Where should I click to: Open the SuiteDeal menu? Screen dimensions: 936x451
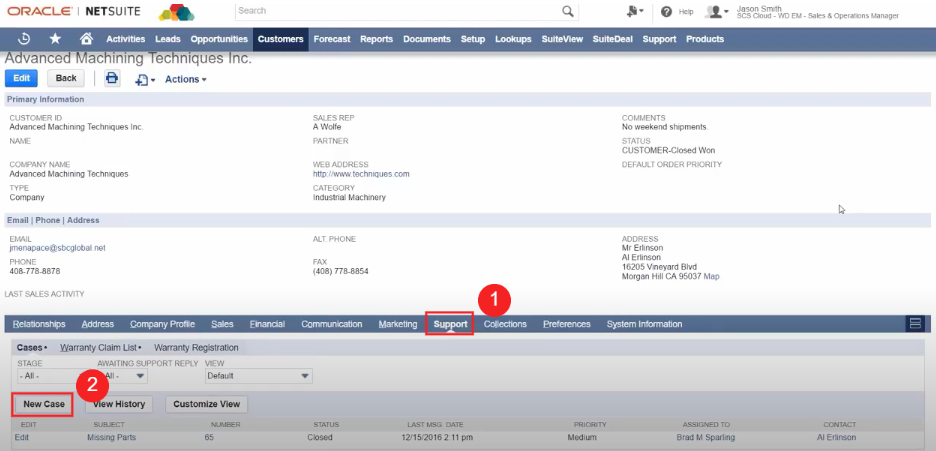click(612, 39)
